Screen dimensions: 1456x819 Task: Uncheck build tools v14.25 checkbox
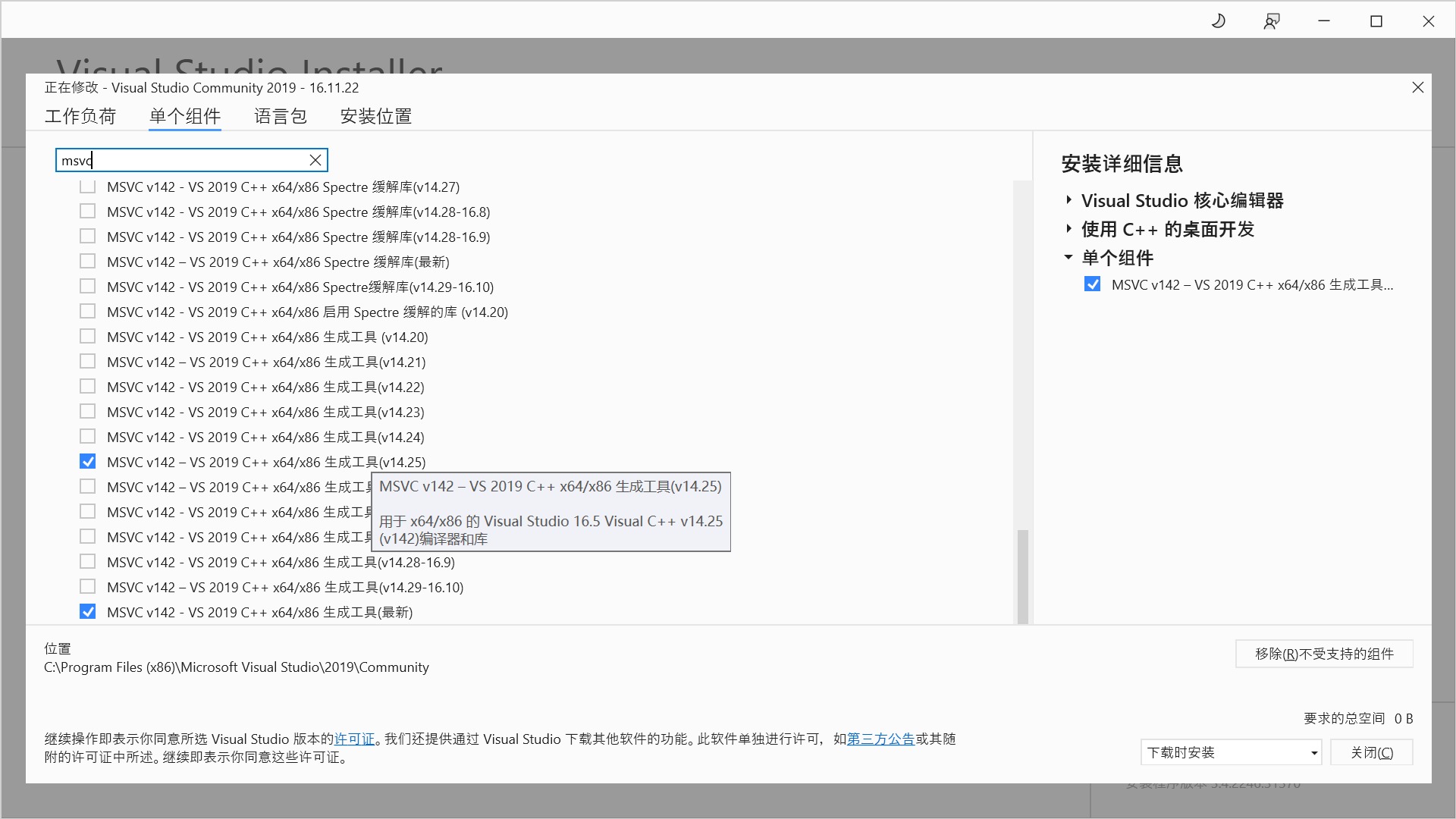88,462
